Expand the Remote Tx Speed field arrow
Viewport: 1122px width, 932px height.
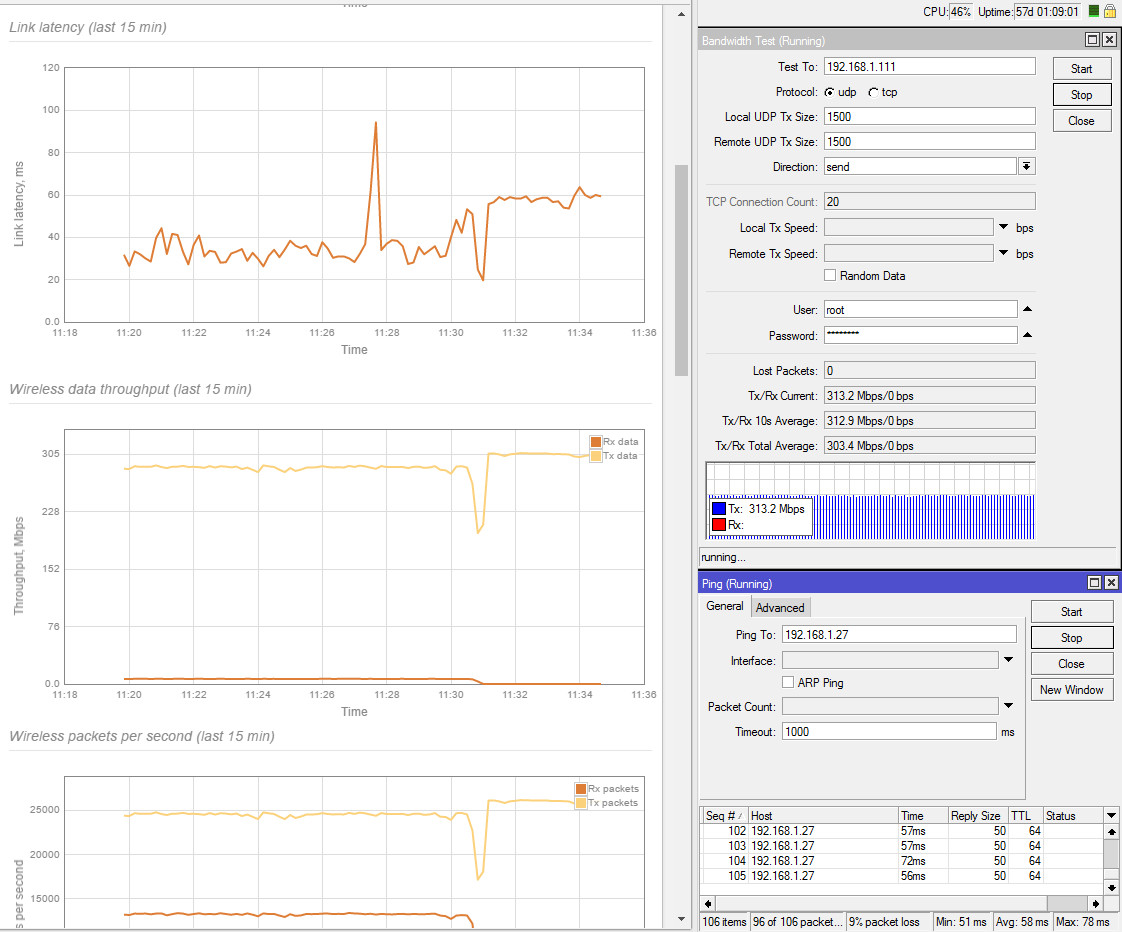tap(1003, 253)
